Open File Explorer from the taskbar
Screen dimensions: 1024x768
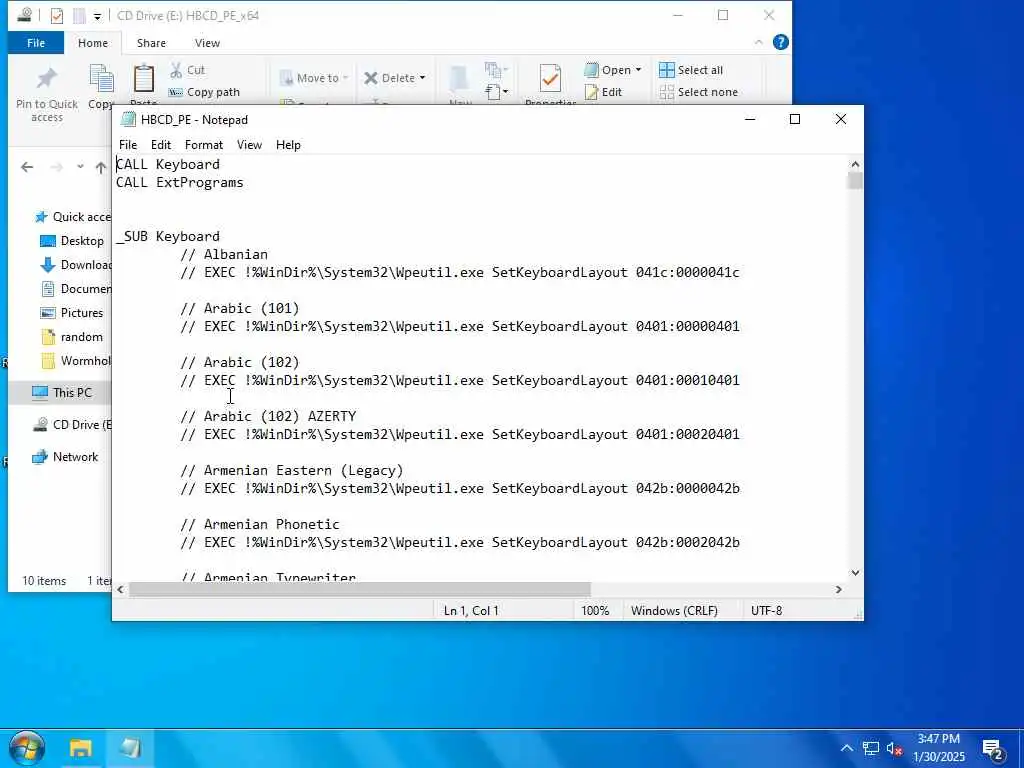pyautogui.click(x=80, y=748)
